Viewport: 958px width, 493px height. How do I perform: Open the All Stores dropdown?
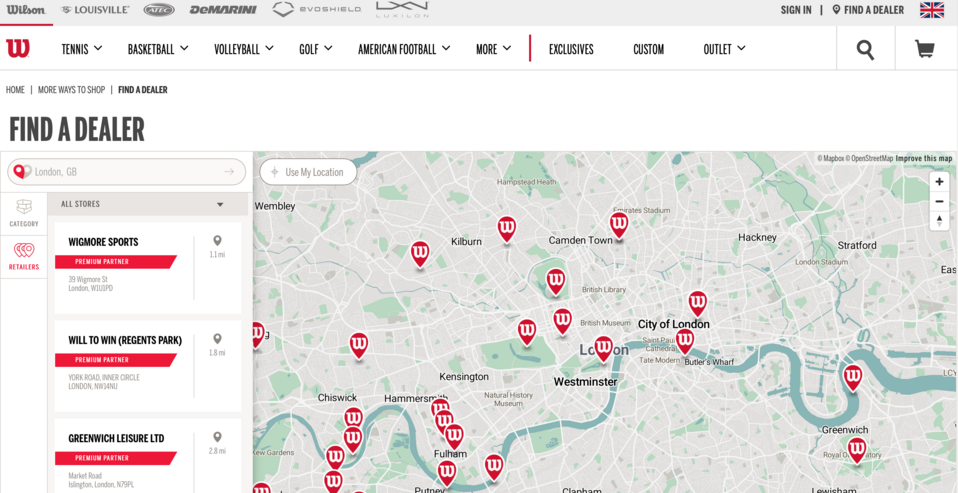[147, 204]
